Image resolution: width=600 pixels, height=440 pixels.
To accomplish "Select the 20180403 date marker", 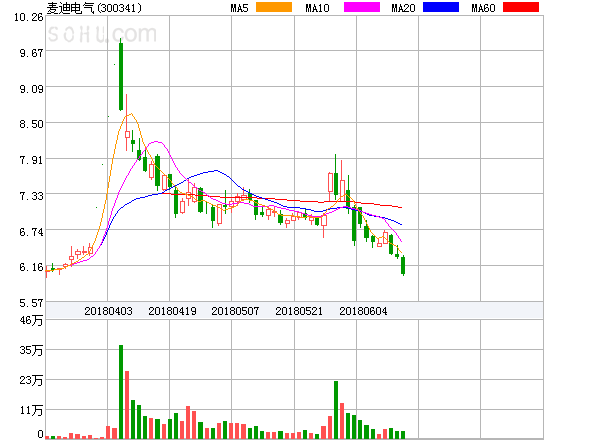I will 108,311.
